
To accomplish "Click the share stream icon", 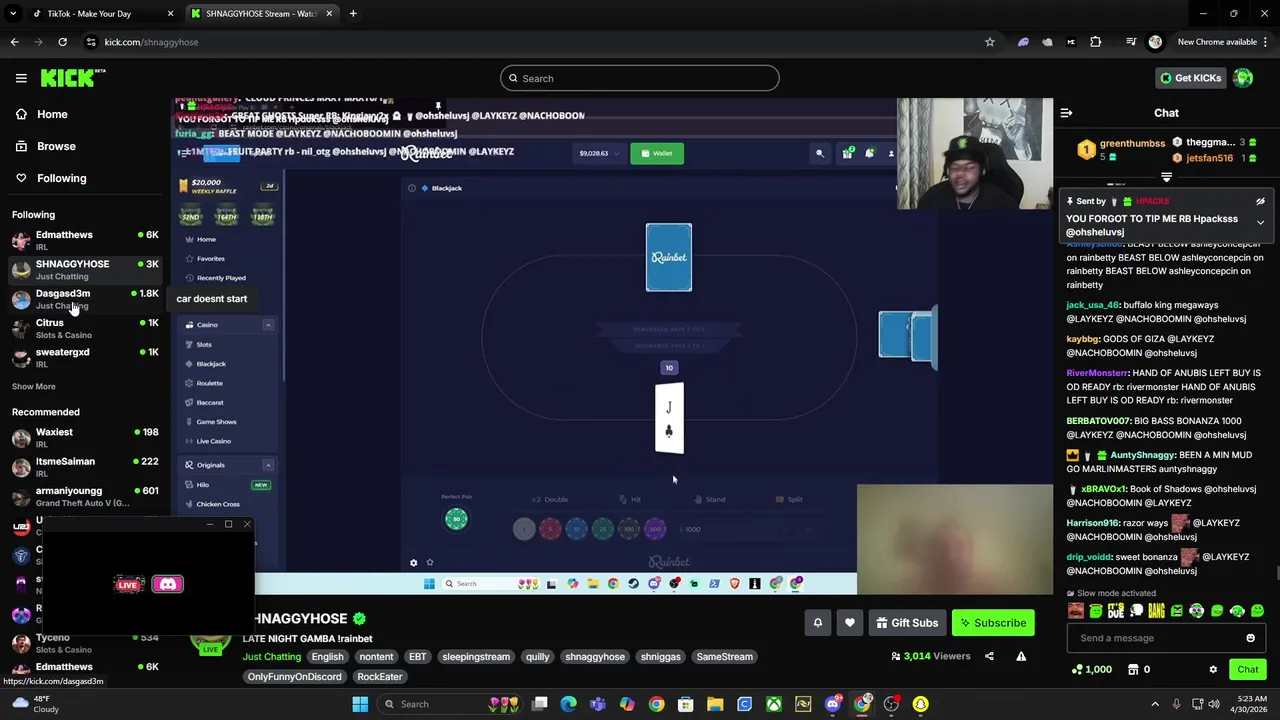I will [x=989, y=656].
